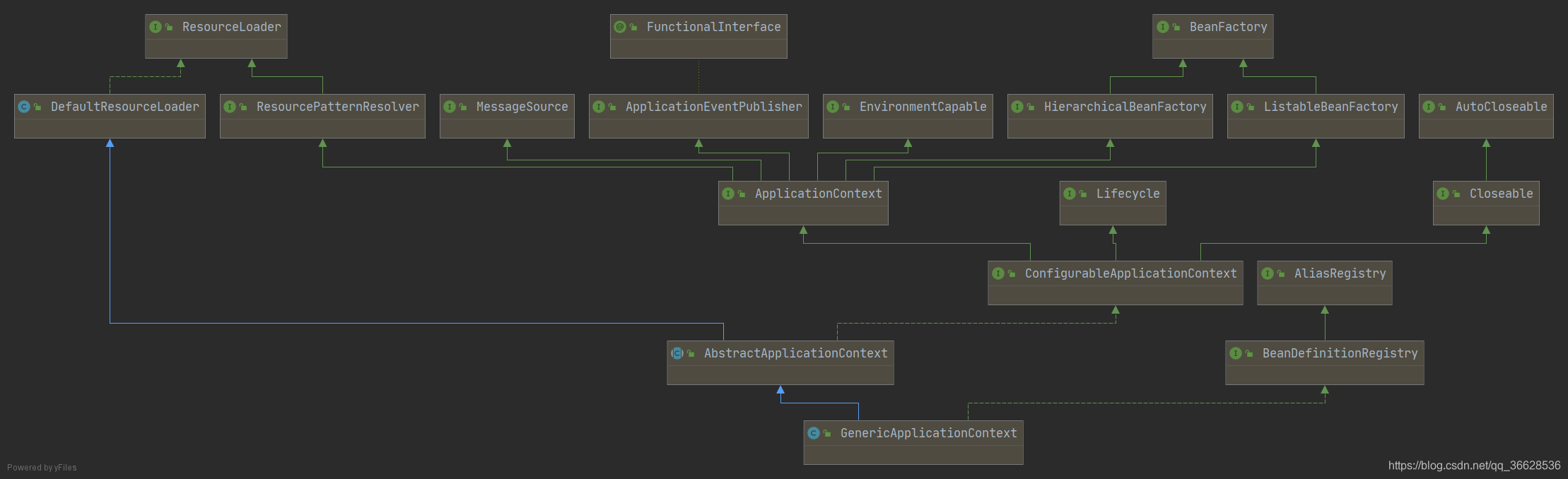Image resolution: width=1568 pixels, height=479 pixels.
Task: Select the AutoCloseable label text
Action: [x=1502, y=107]
